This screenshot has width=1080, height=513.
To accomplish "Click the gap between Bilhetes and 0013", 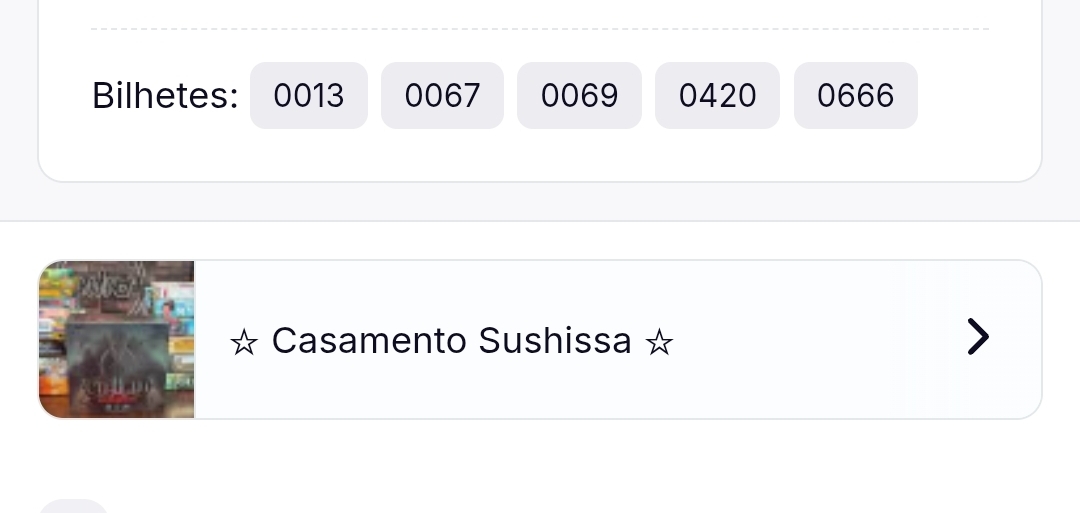I will [x=244, y=96].
